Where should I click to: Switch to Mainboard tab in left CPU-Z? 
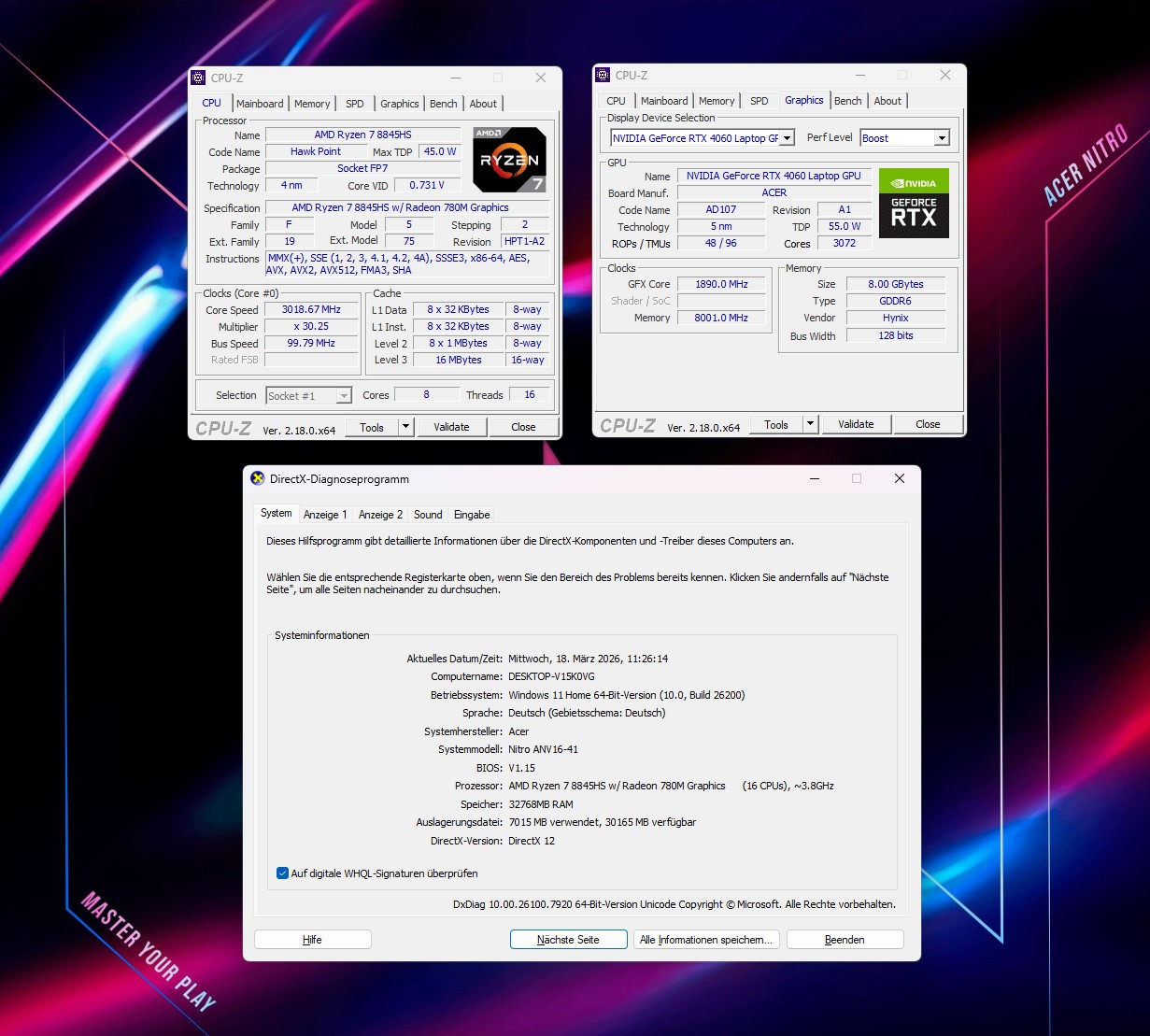click(260, 104)
